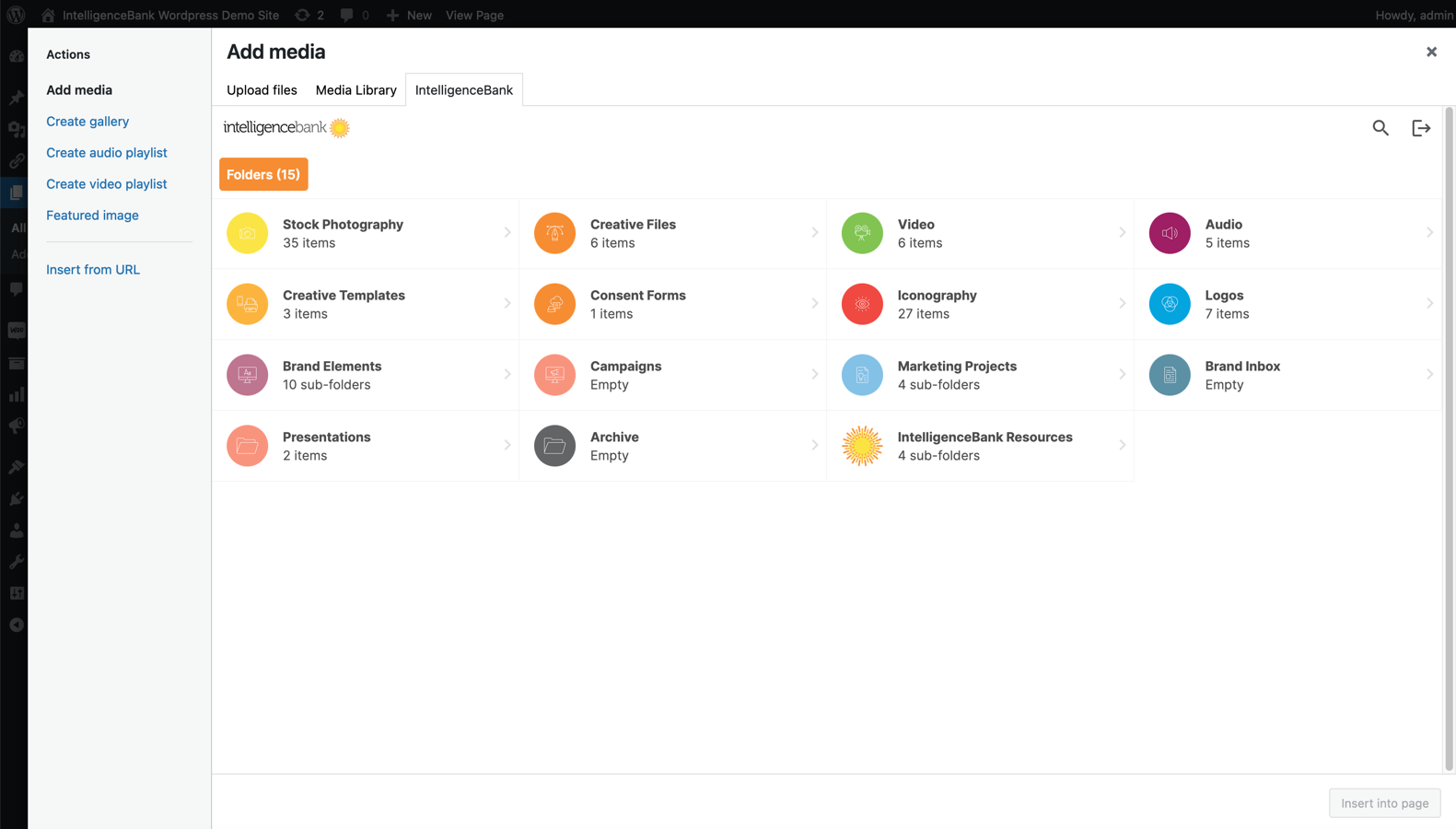Click the dialog's vertical scrollbar
This screenshot has width=1456, height=829.
[x=1449, y=439]
